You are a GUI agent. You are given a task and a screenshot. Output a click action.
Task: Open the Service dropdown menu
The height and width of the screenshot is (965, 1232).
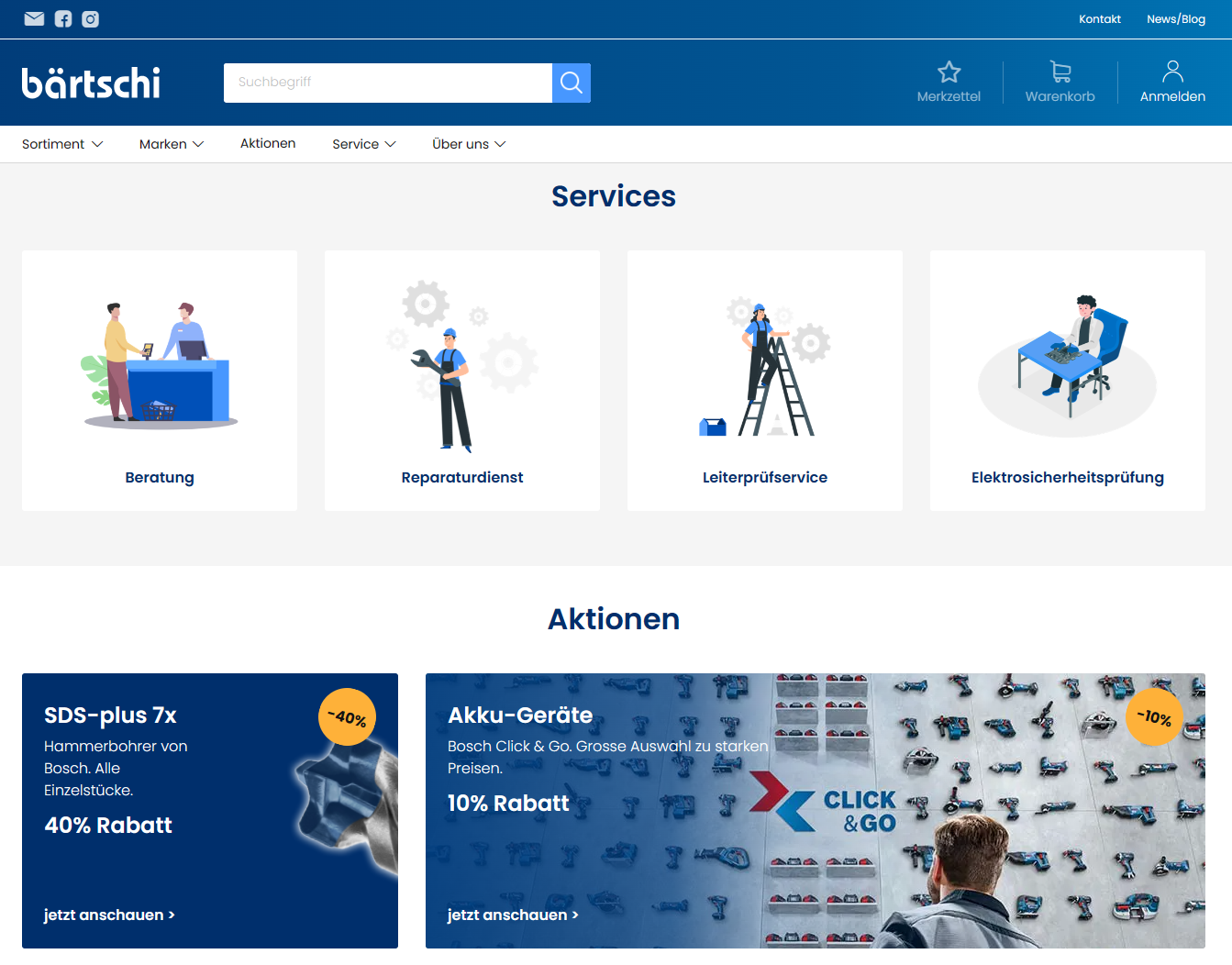tap(364, 144)
